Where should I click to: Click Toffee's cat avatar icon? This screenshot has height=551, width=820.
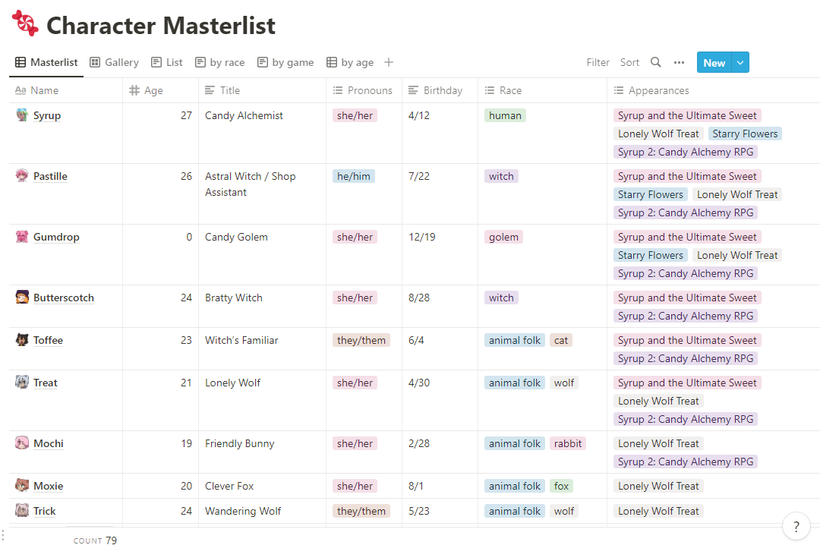(x=21, y=340)
